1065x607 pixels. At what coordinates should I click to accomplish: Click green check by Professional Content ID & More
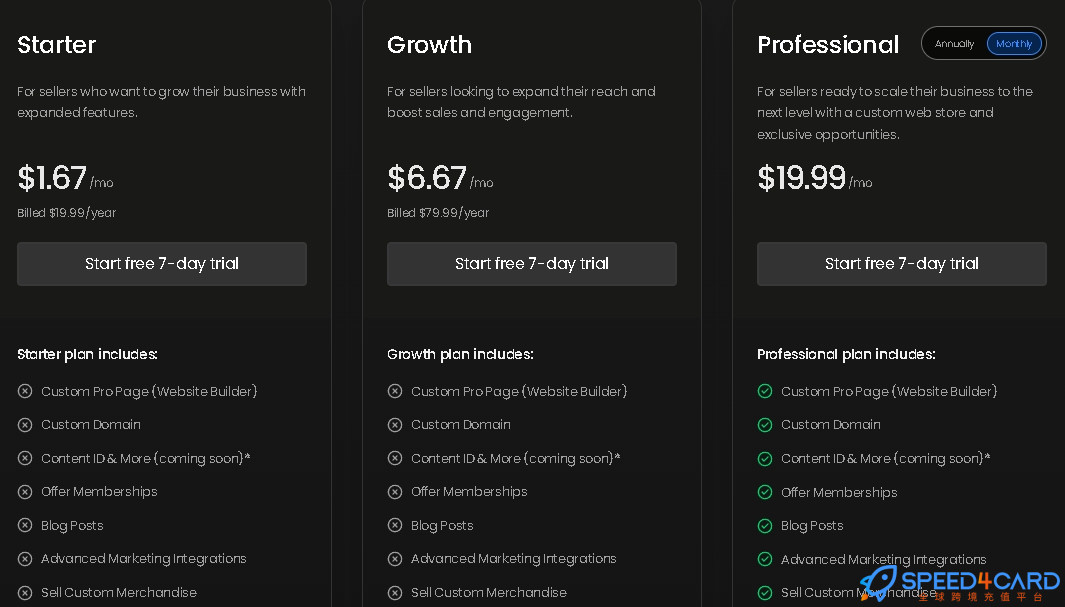[765, 458]
